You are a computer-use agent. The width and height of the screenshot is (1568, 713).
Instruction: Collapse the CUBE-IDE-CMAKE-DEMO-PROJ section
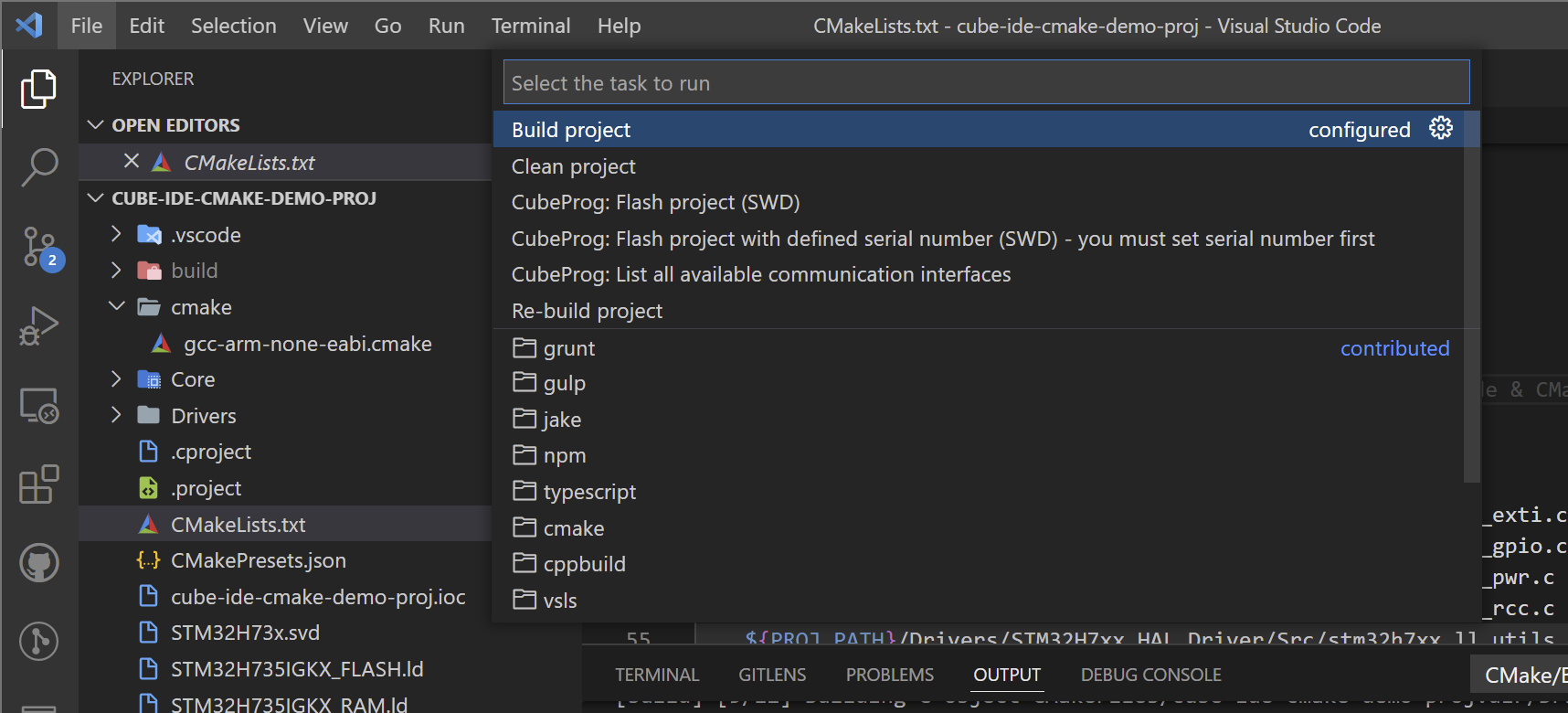coord(96,197)
